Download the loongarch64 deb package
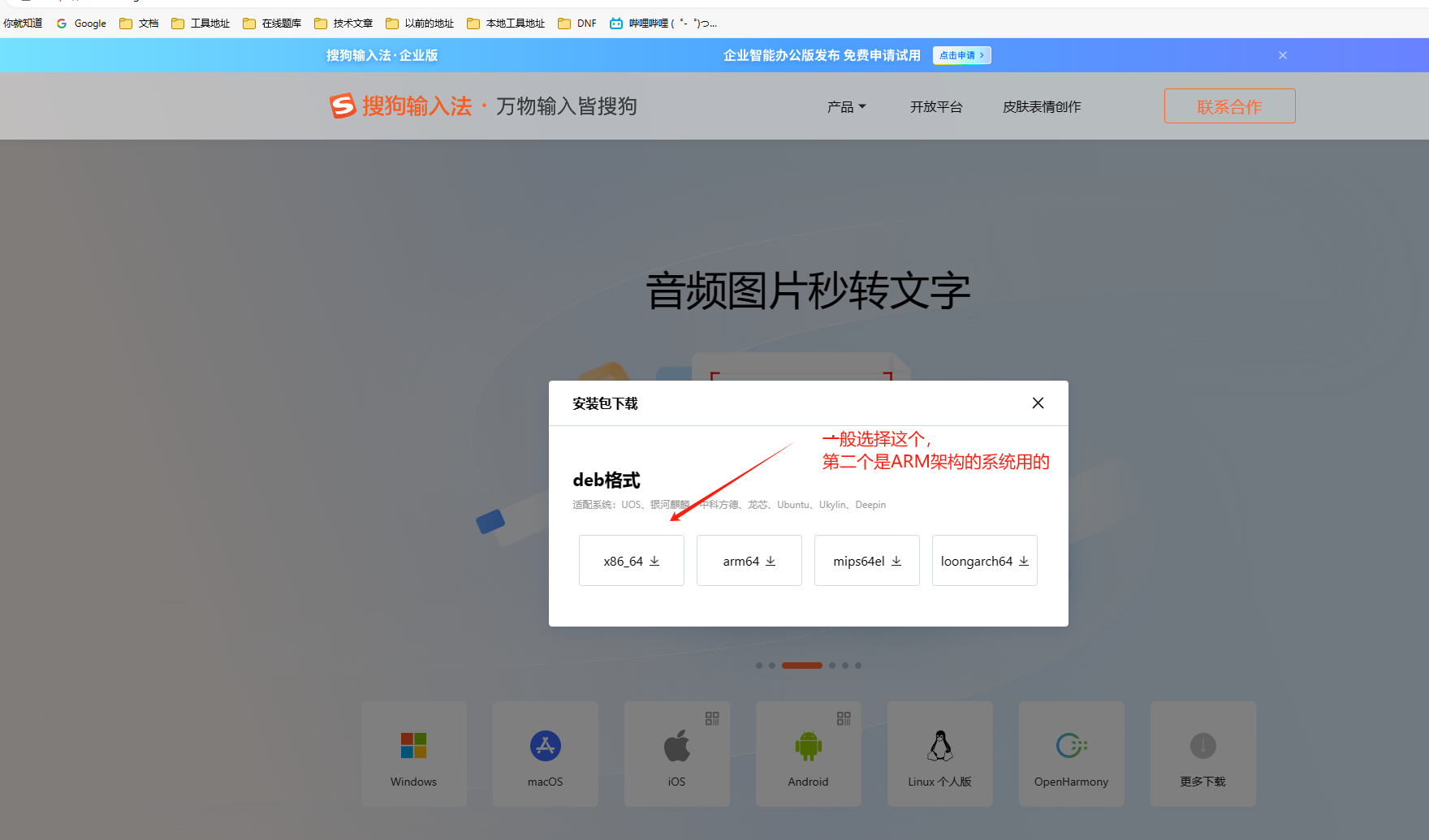This screenshot has height=840, width=1429. [985, 561]
